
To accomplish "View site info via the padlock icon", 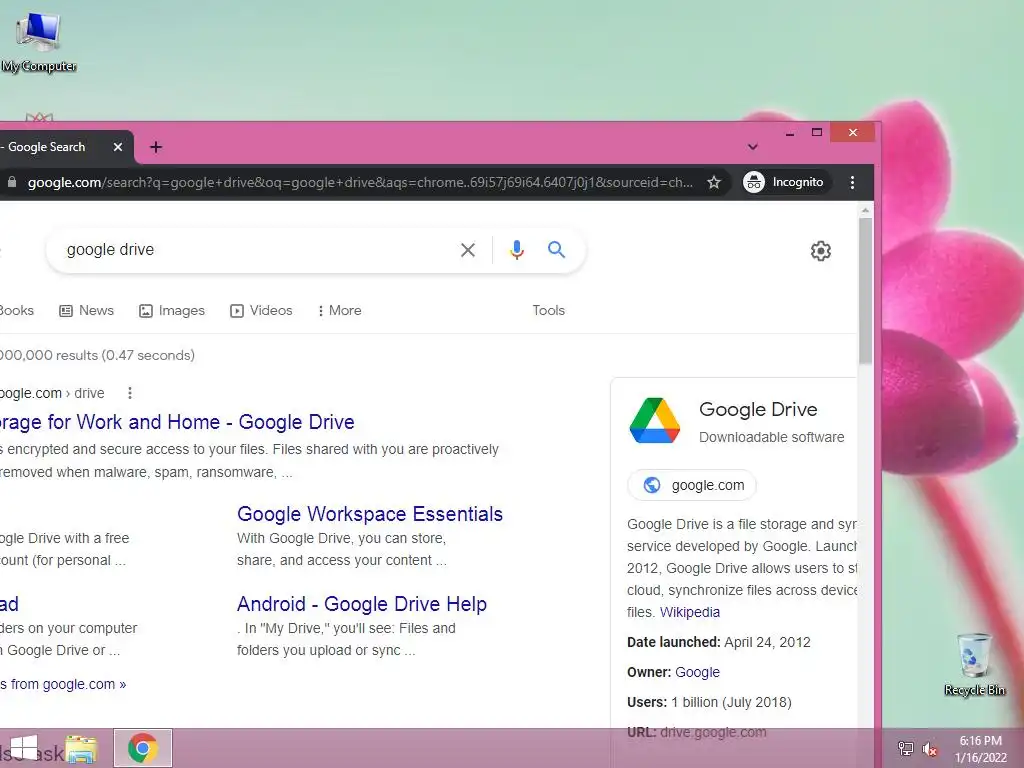I will (11, 182).
